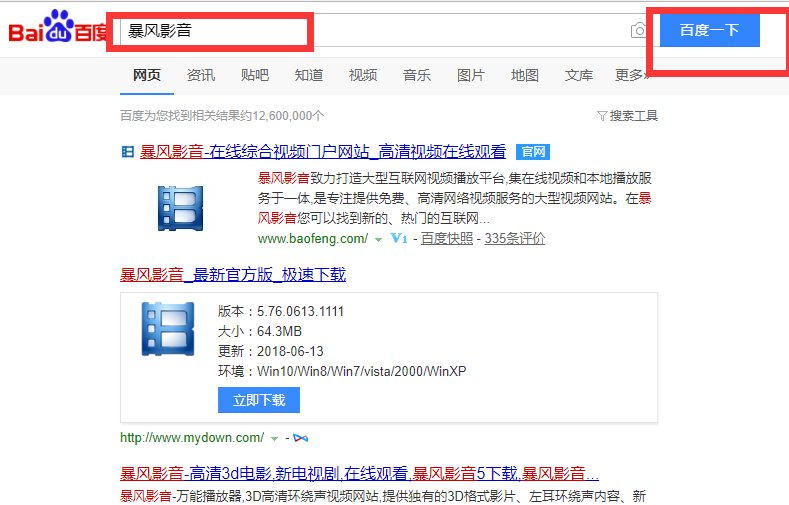Open the 335条评价 reviews link
Image resolution: width=789 pixels, height=505 pixels.
515,239
